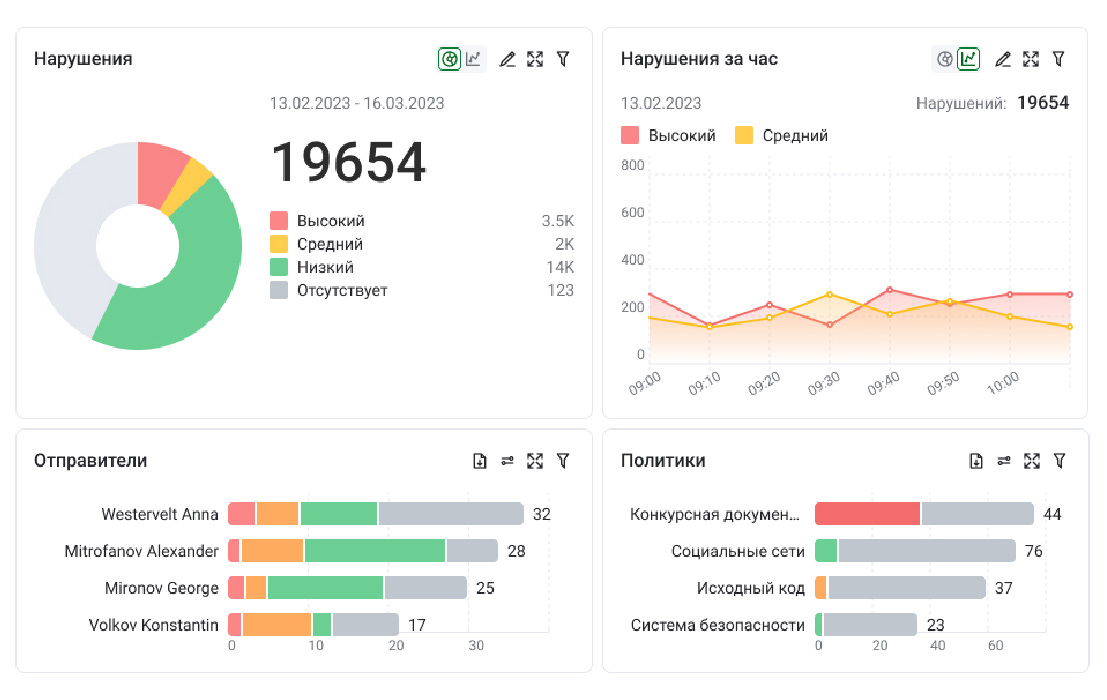This screenshot has width=1107, height=700.
Task: Click the Социальные сети policy label
Action: [738, 551]
